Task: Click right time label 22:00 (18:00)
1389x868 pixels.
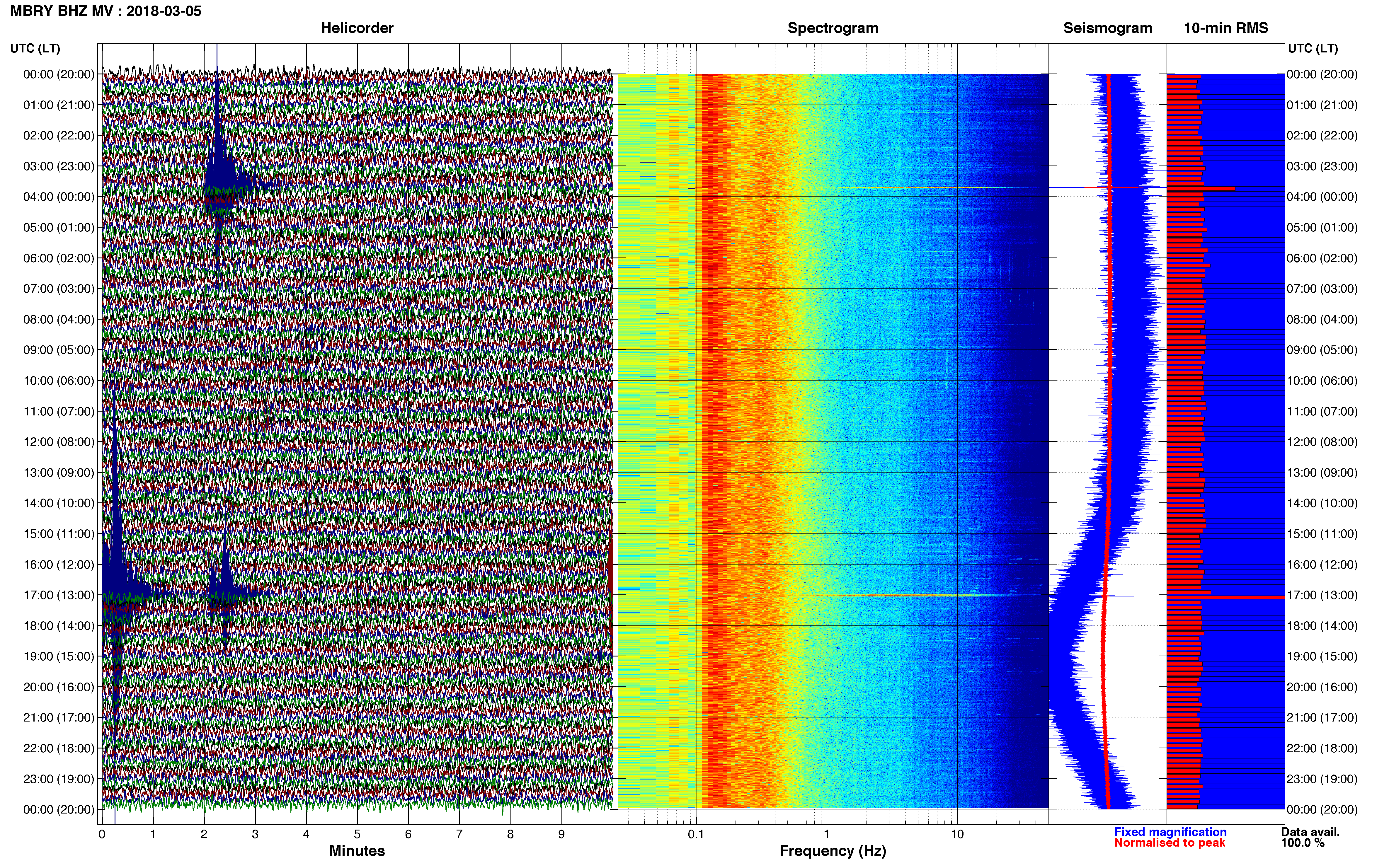Action: (x=1322, y=748)
